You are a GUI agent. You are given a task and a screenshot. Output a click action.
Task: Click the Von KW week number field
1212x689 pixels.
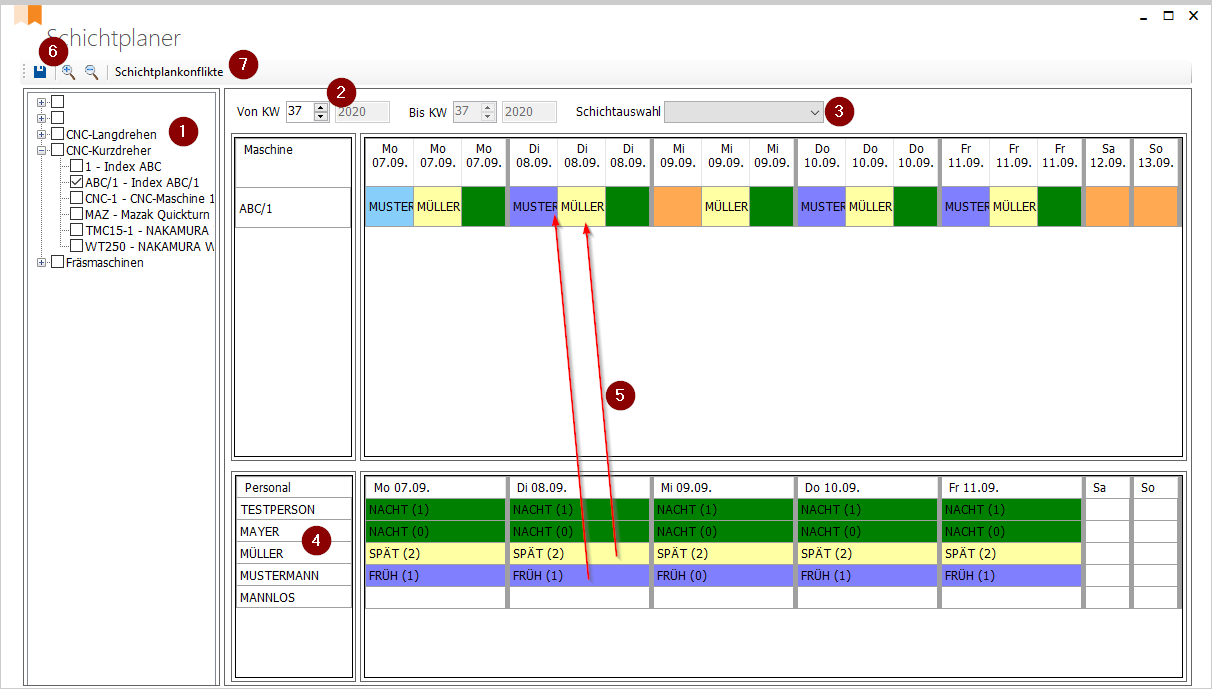(x=299, y=112)
